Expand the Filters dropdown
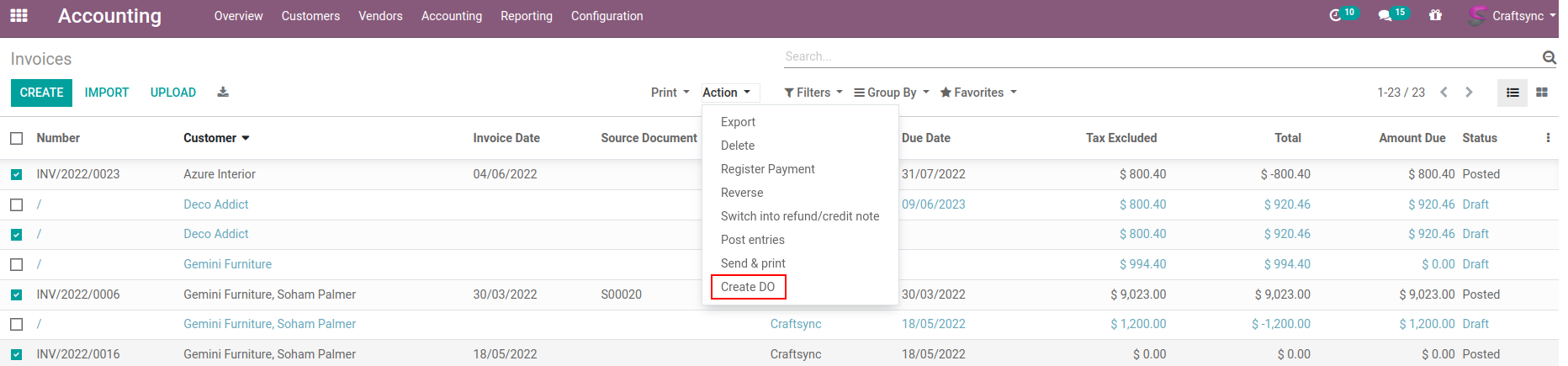This screenshot has width=1568, height=366. pyautogui.click(x=813, y=93)
